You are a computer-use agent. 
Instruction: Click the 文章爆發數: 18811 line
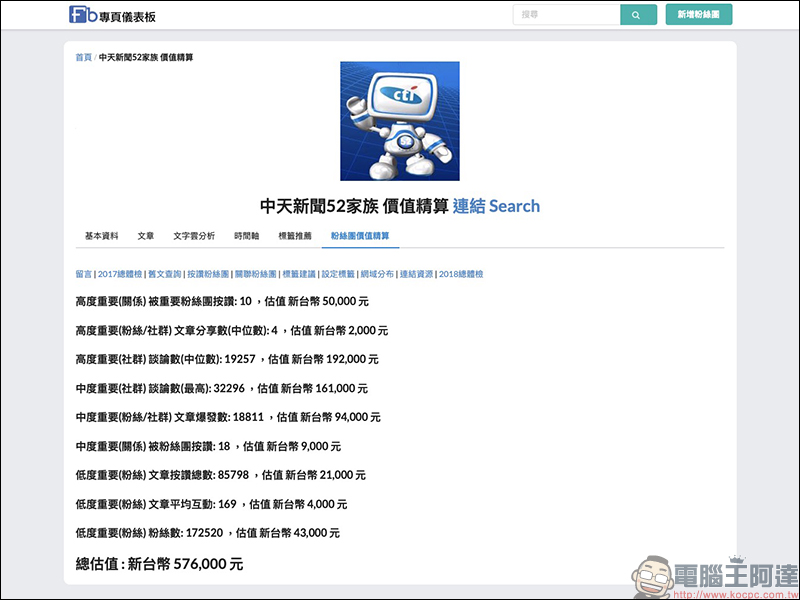228,417
